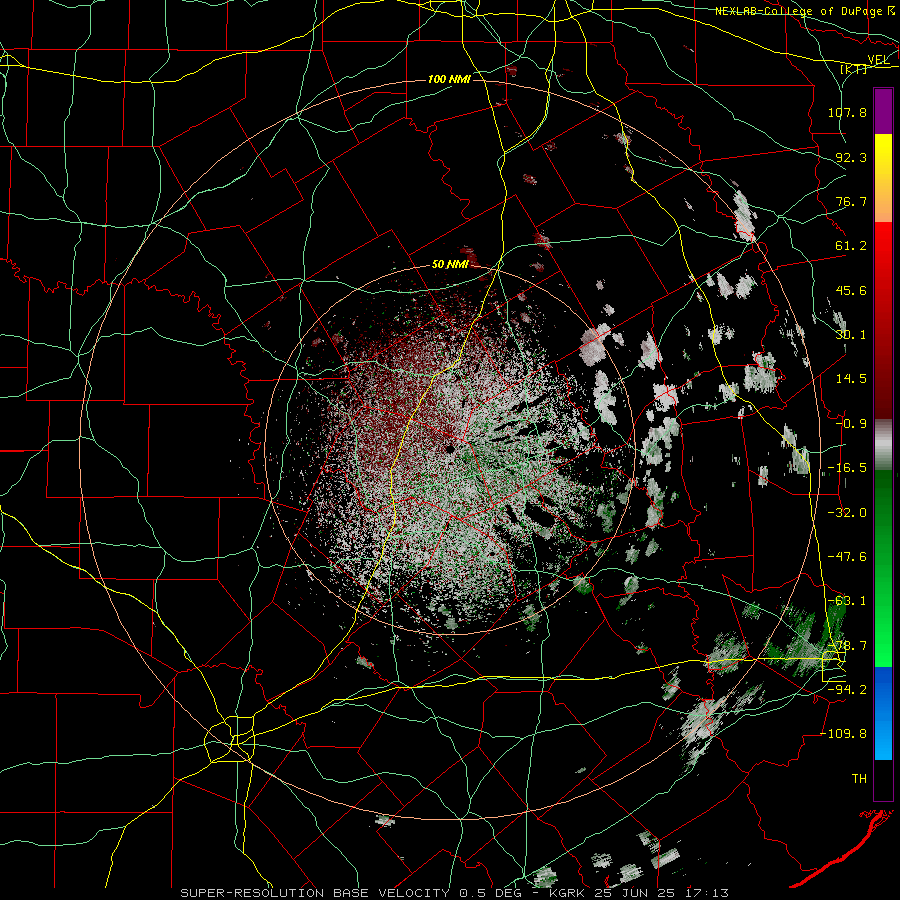Click the 61.2 velocity scale value
The image size is (900, 900).
pos(851,246)
